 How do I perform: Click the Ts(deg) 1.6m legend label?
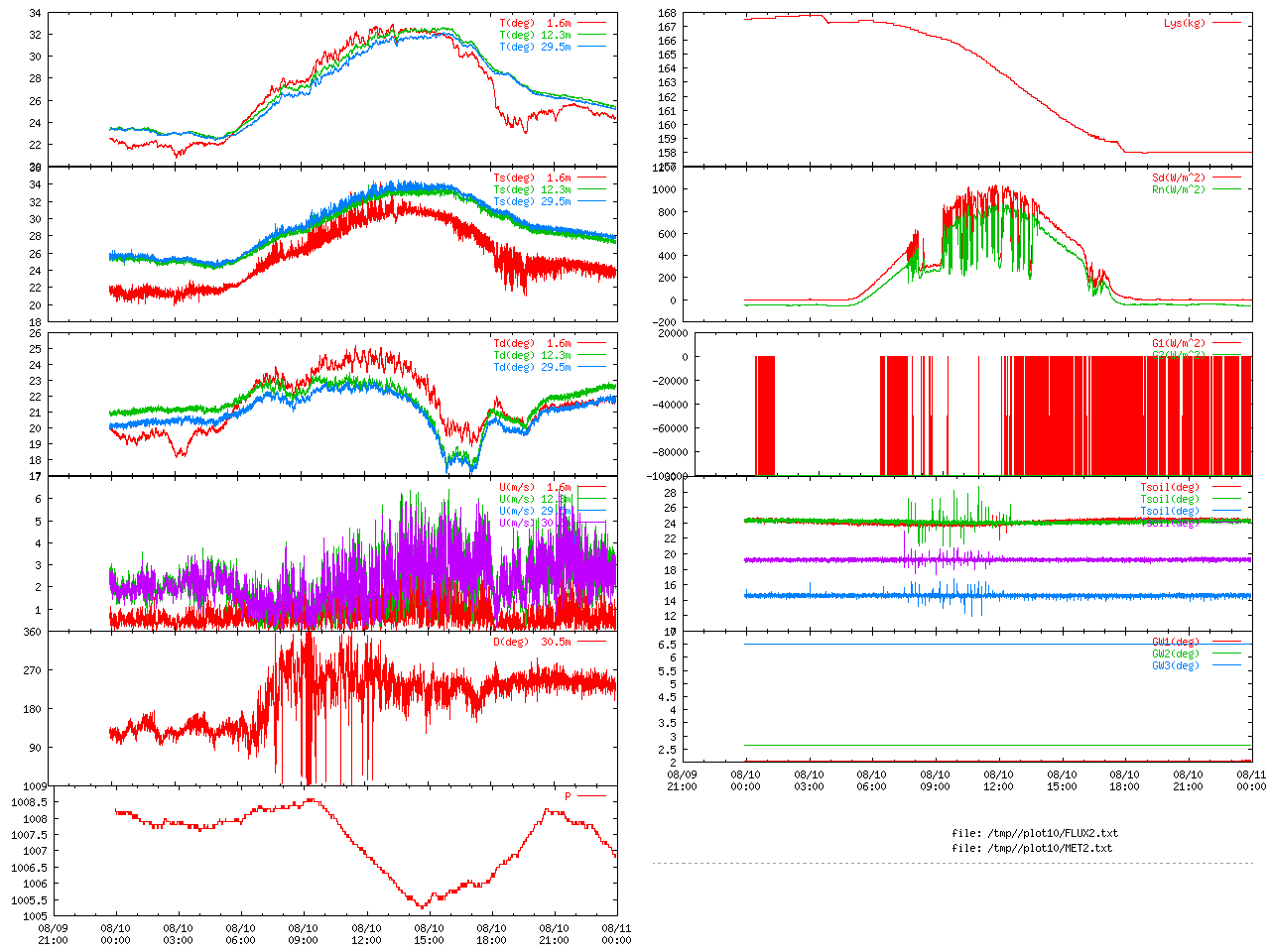[x=532, y=178]
